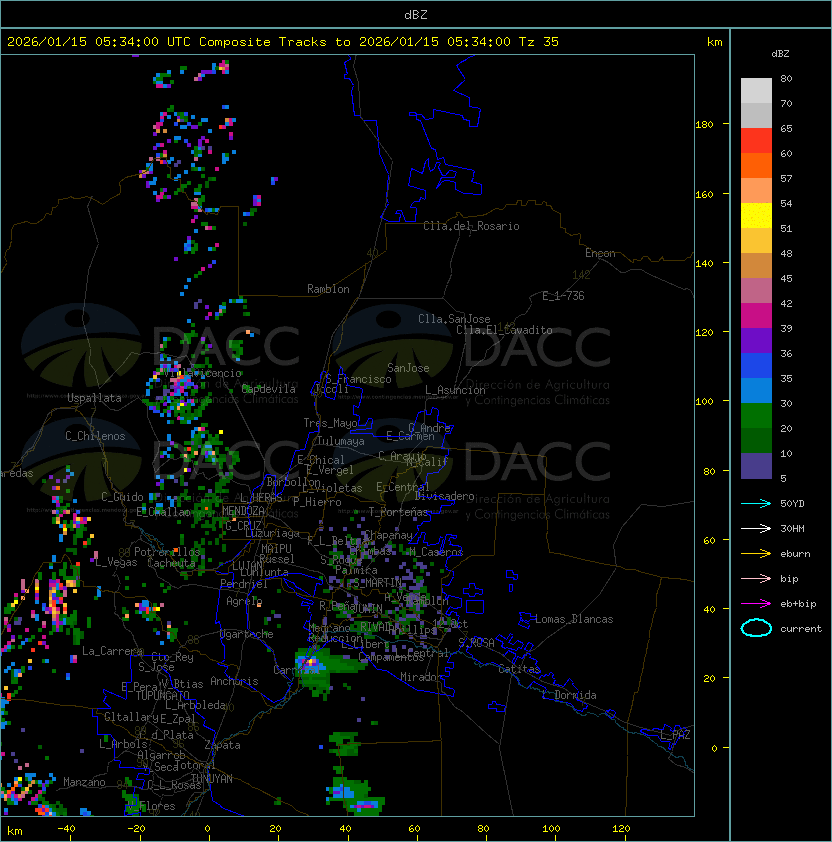Viewport: 832px width, 842px height.
Task: Click the Catitas place label
Action: point(519,669)
